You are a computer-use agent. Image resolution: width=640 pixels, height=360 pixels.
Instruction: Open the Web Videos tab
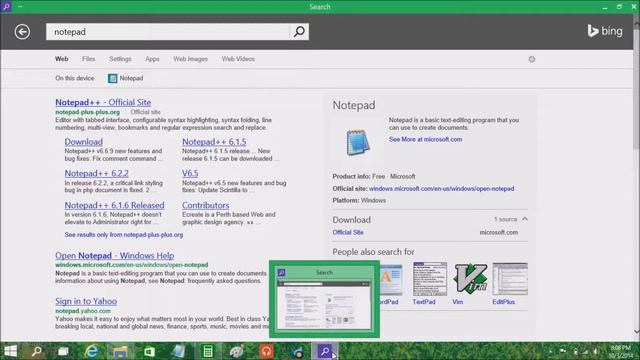238,59
